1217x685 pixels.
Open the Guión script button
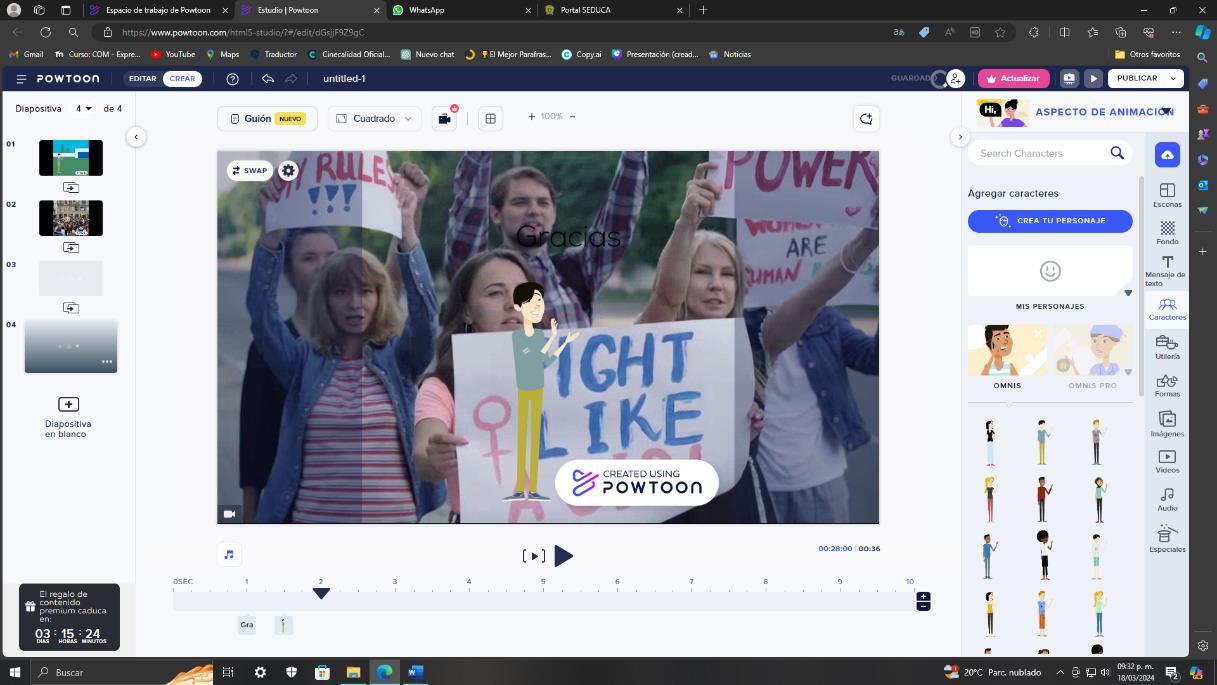click(267, 118)
